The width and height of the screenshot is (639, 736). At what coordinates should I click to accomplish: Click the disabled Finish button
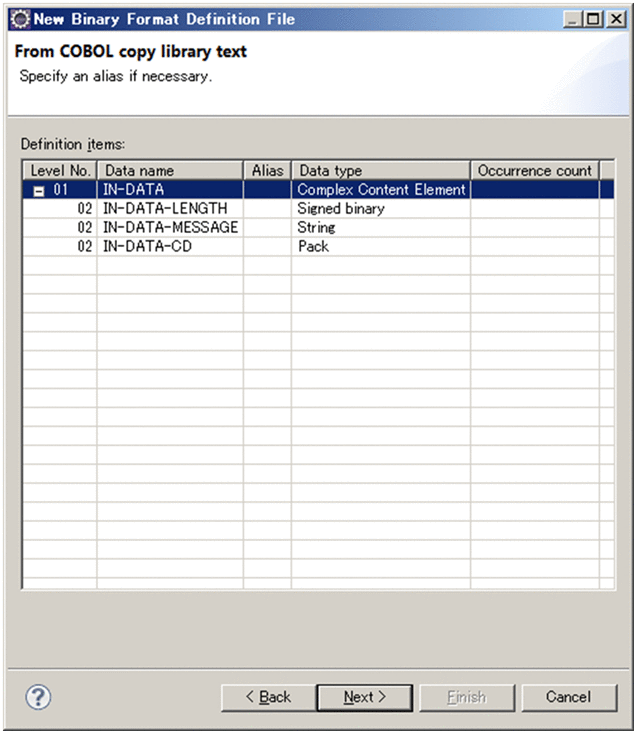(467, 697)
